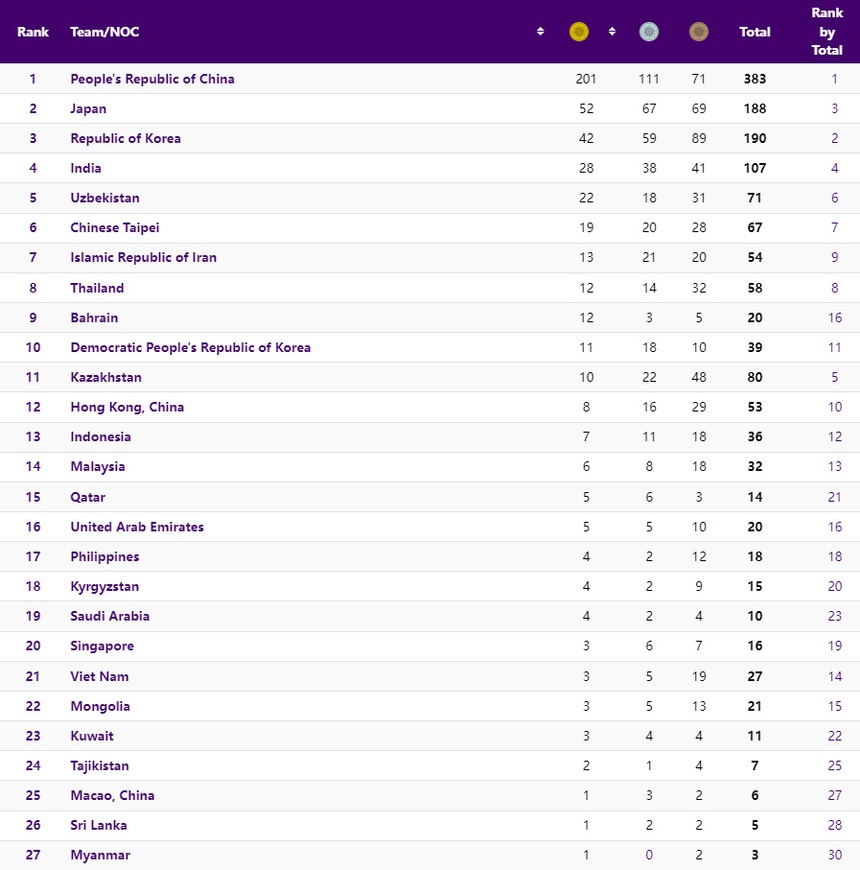Viewport: 860px width, 870px height.
Task: Click the gold medal column icon
Action: coord(579,32)
